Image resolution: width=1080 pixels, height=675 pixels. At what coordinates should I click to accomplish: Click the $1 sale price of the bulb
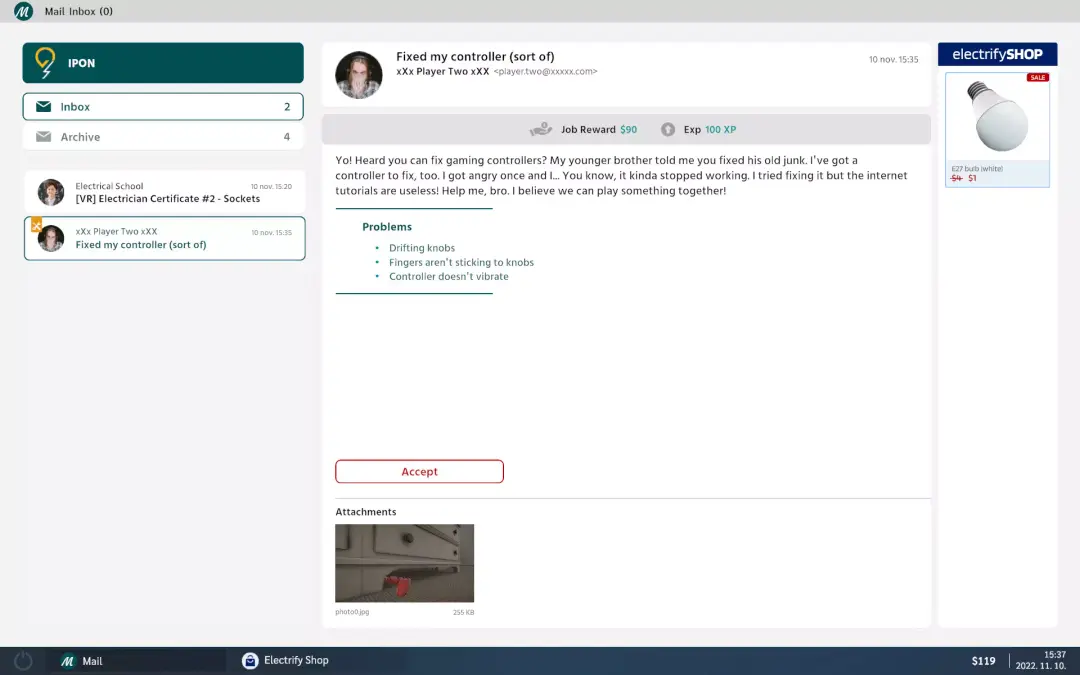(972, 178)
